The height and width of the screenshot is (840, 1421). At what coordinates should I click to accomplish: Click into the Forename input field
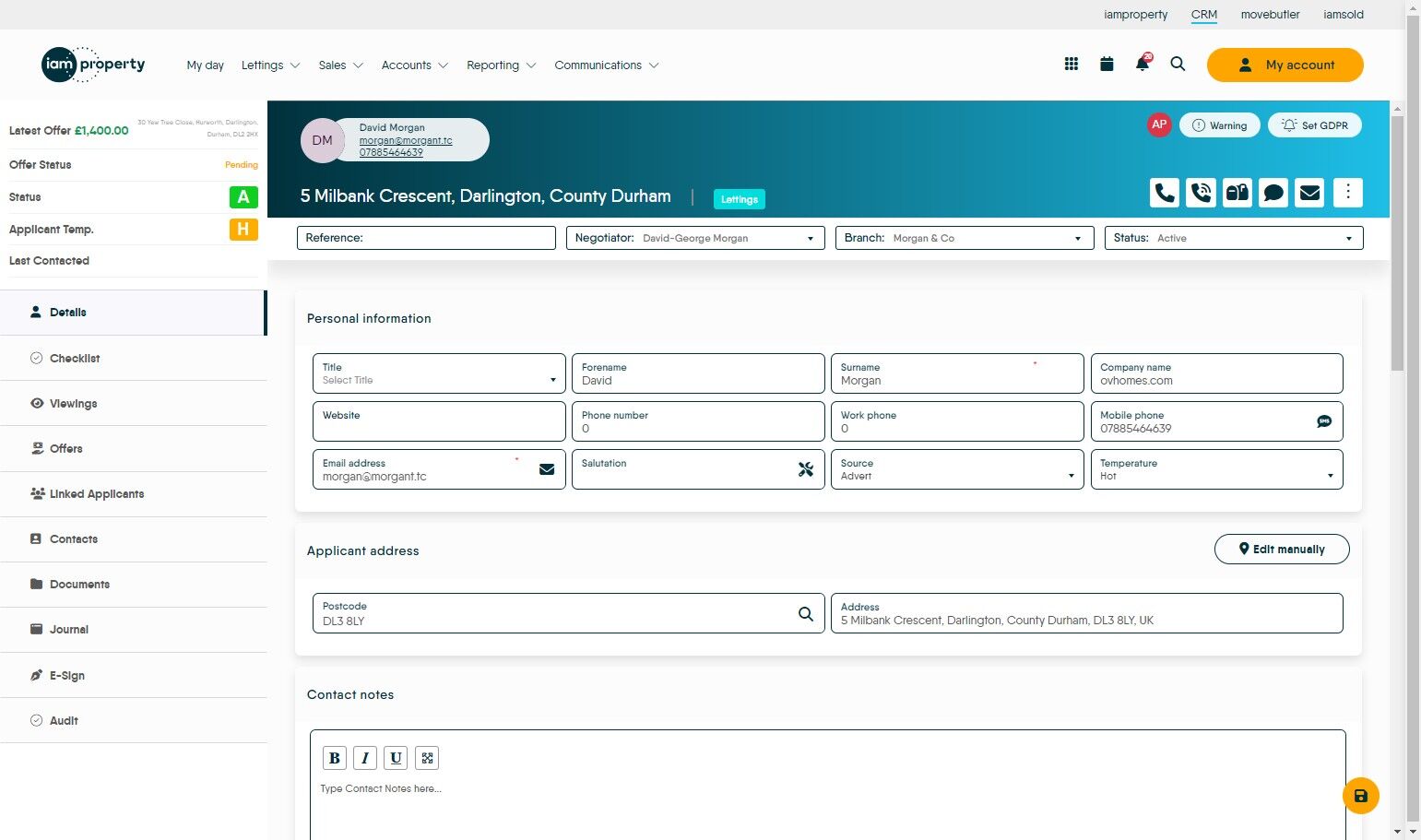click(697, 381)
